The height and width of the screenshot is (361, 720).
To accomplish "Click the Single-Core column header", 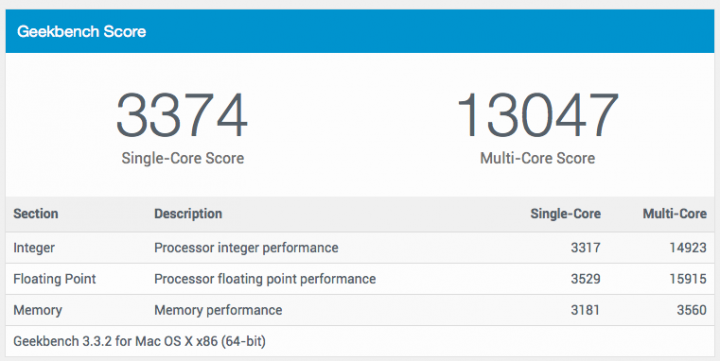I will pos(565,214).
